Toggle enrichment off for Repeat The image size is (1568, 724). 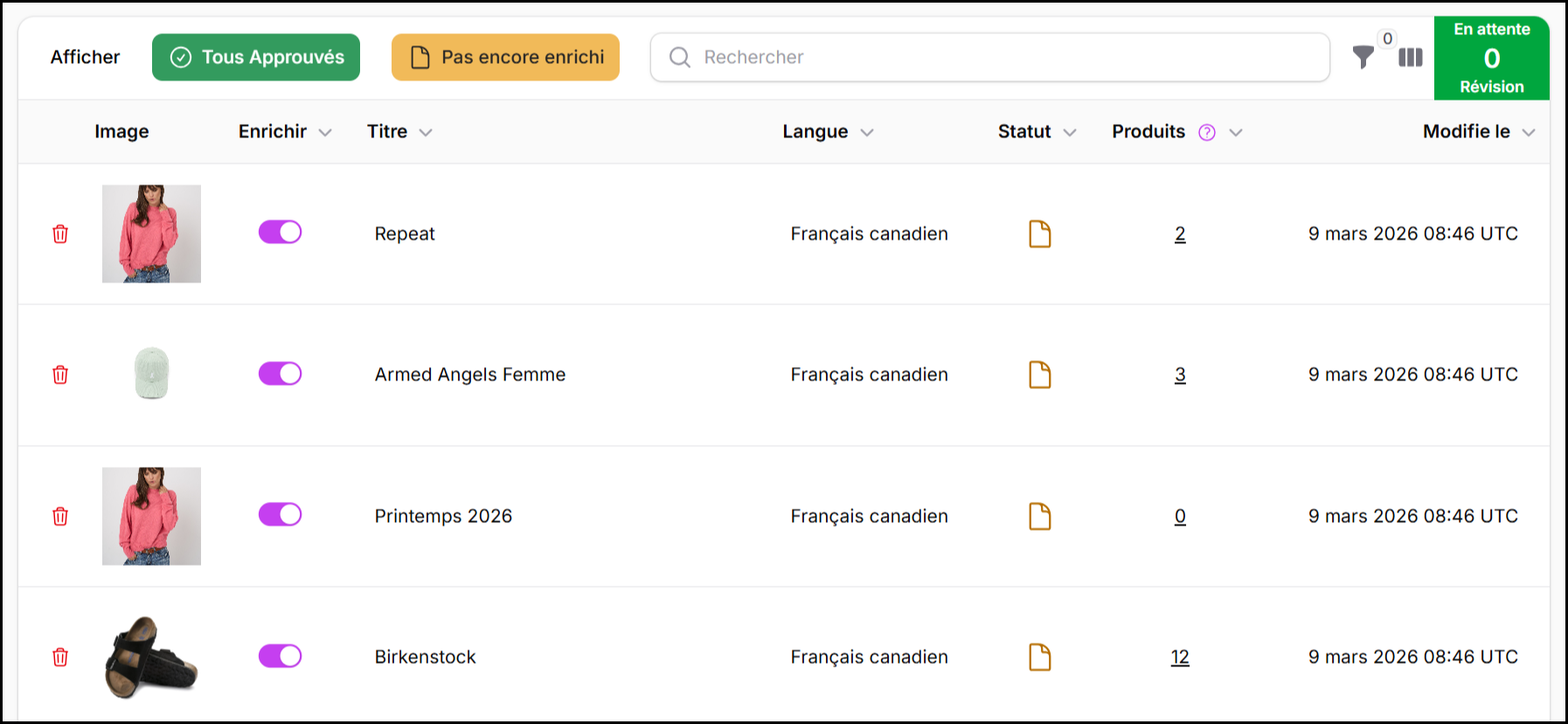point(280,232)
